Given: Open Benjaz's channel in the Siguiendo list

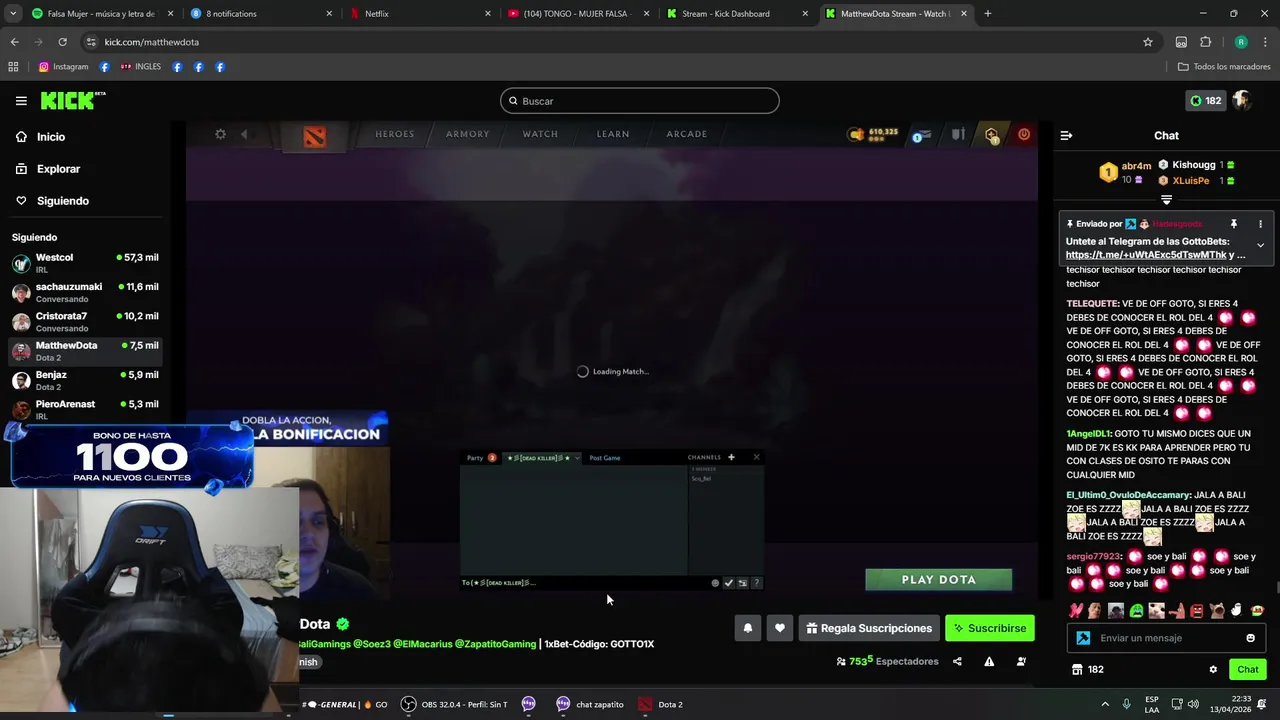Looking at the screenshot, I should click(x=86, y=380).
